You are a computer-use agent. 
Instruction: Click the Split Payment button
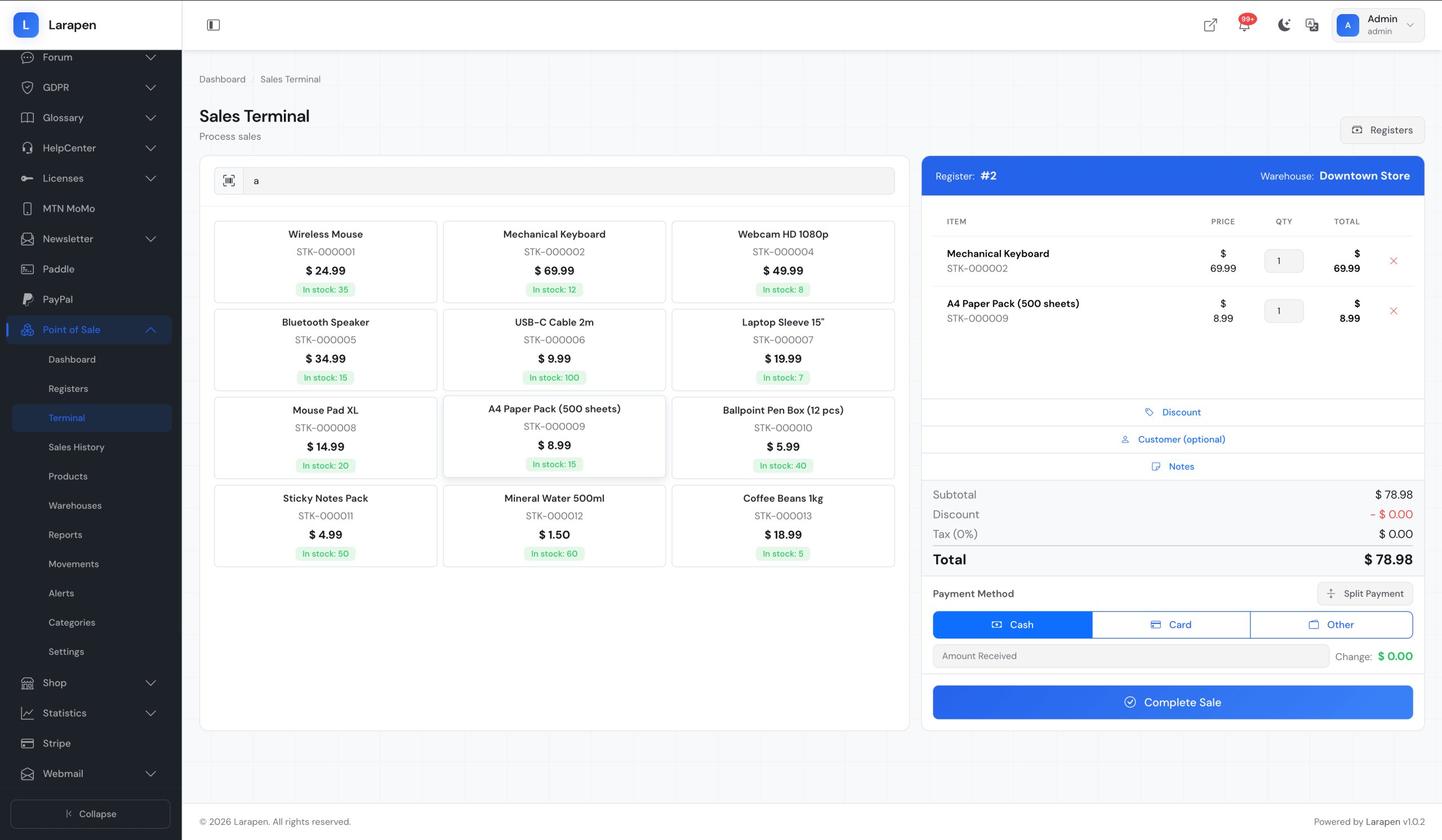tap(1364, 593)
